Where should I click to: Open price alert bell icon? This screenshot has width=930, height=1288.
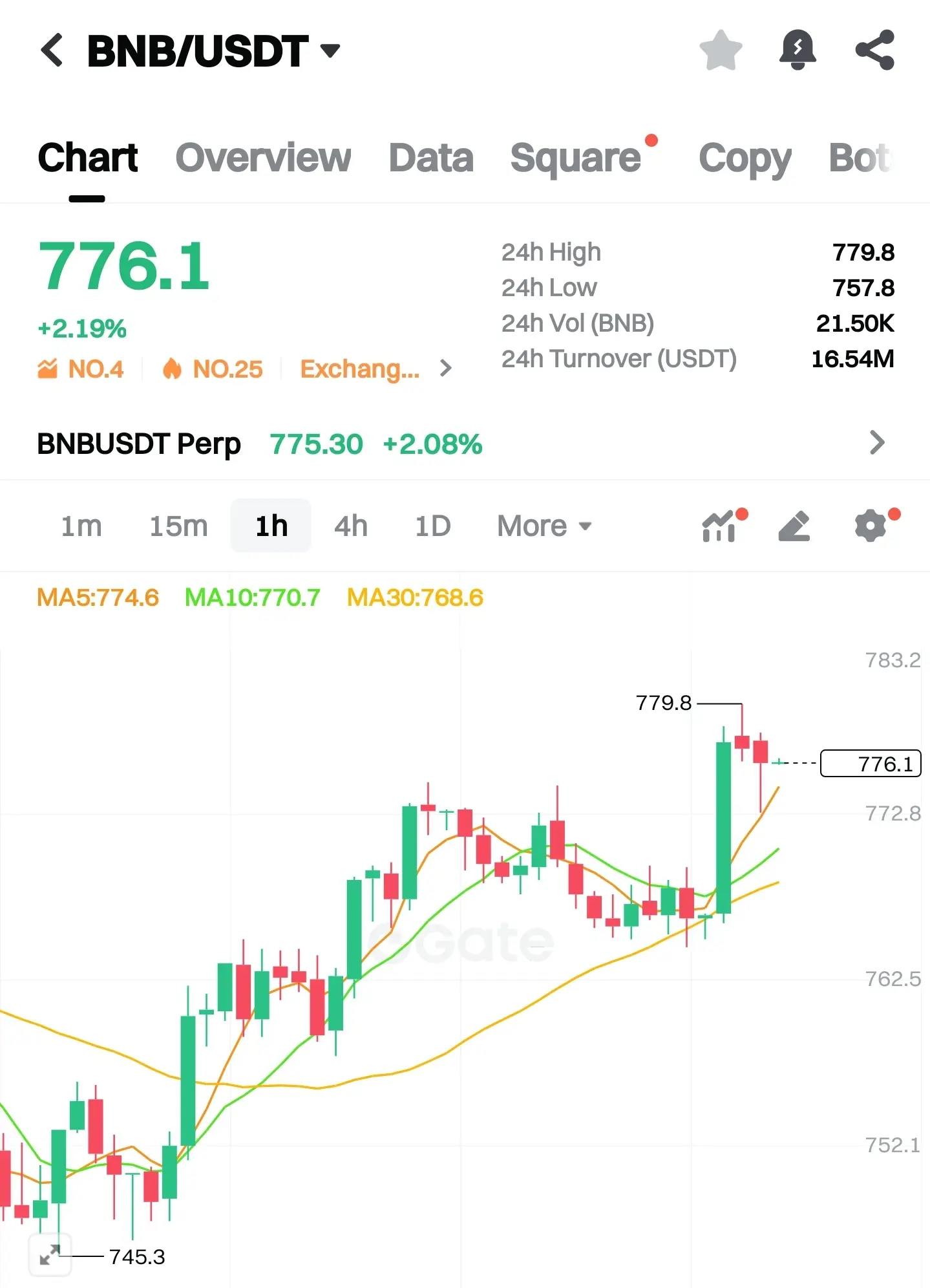798,50
